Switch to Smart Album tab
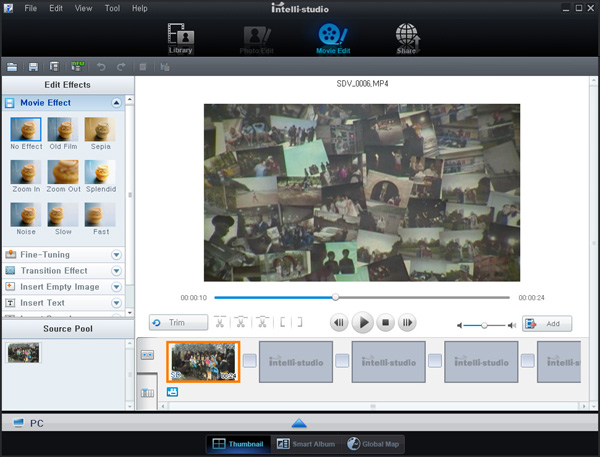600x457 pixels. (x=306, y=444)
